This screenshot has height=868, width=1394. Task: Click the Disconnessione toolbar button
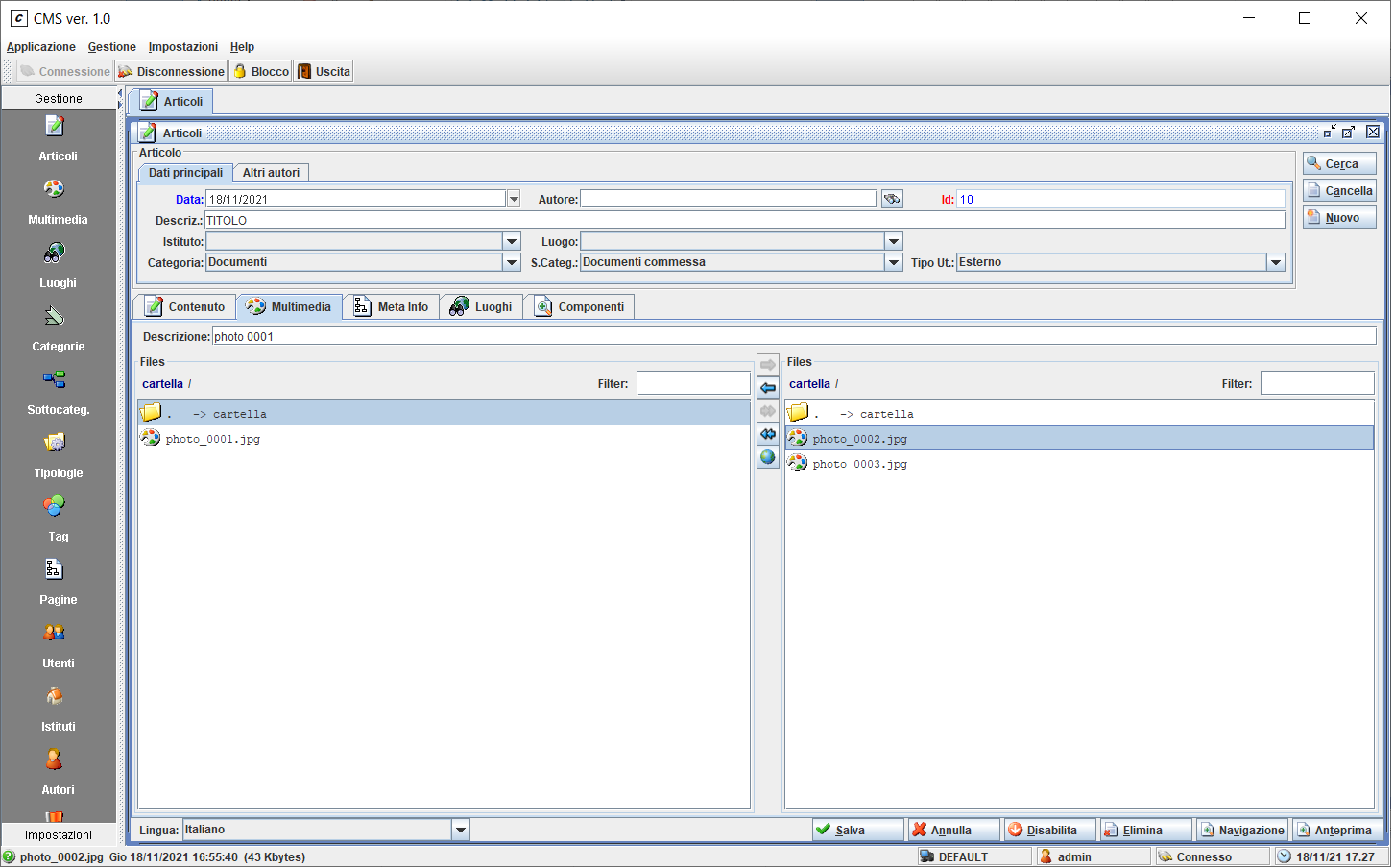point(171,71)
